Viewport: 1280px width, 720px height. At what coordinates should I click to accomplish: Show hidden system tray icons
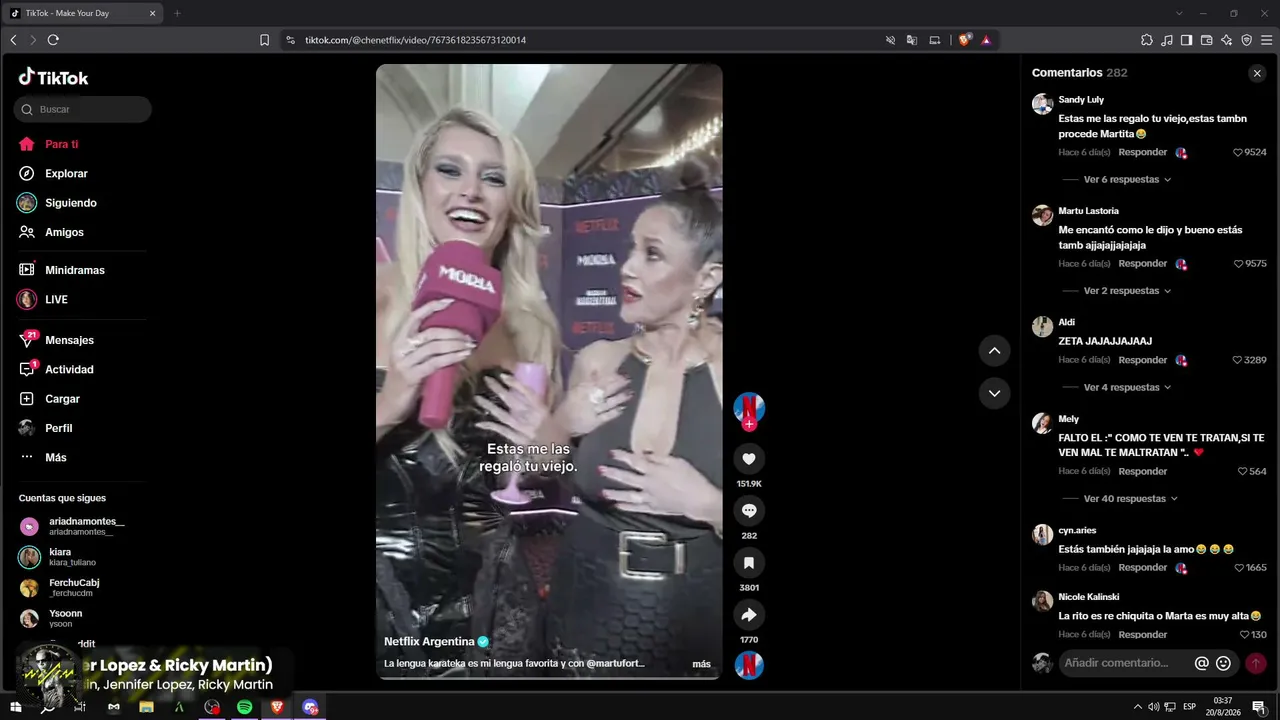click(x=1137, y=707)
